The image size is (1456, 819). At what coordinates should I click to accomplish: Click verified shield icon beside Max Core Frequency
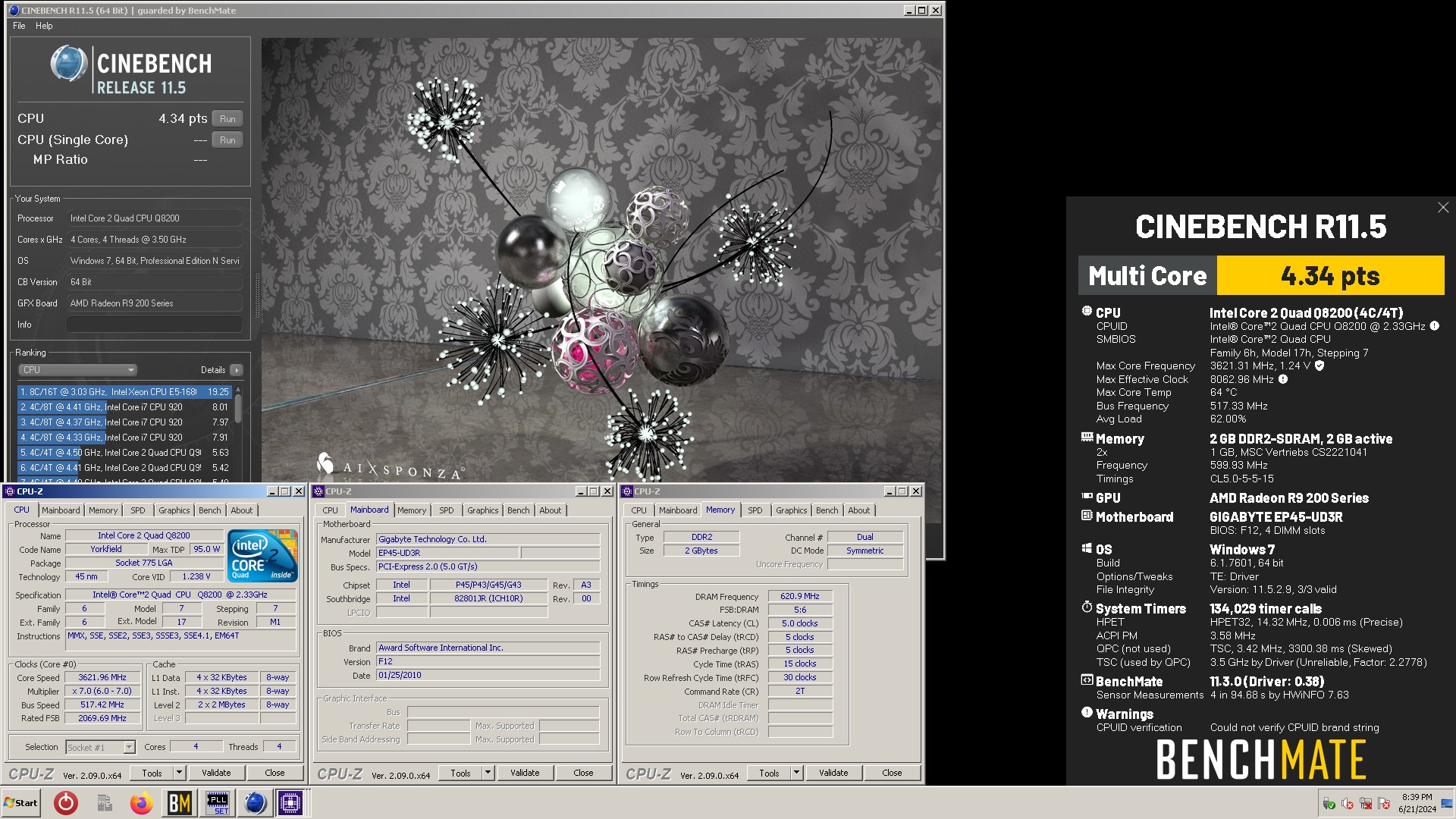coord(1319,366)
